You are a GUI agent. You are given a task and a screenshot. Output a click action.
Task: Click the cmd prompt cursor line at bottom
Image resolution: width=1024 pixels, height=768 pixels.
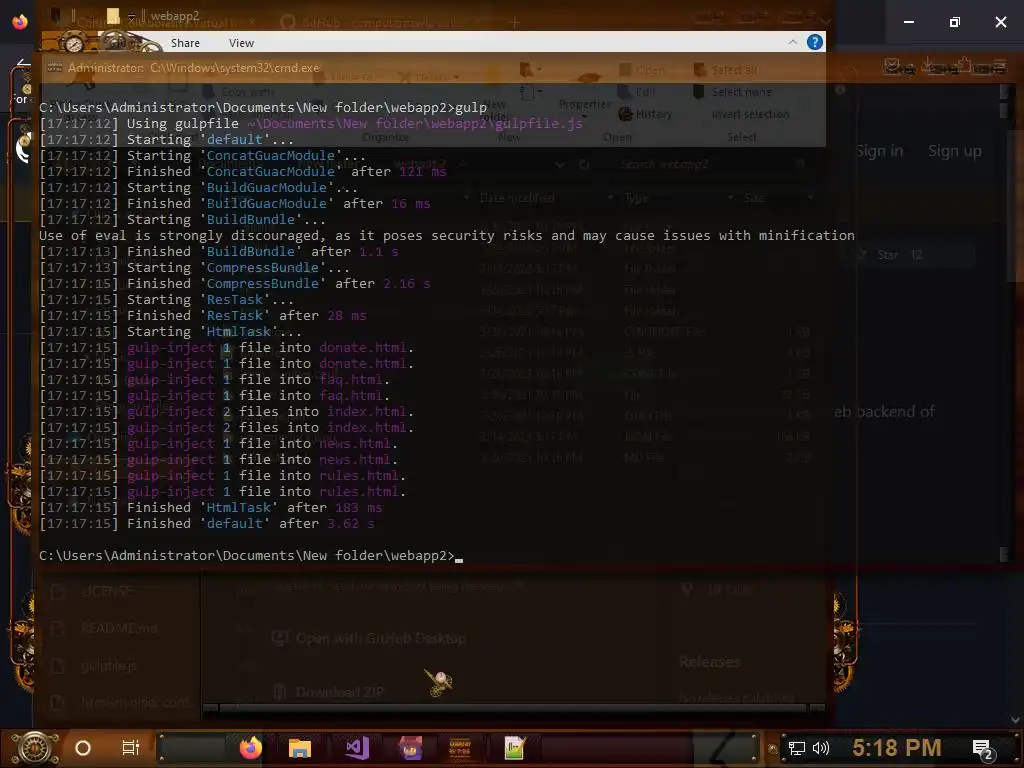(251, 556)
